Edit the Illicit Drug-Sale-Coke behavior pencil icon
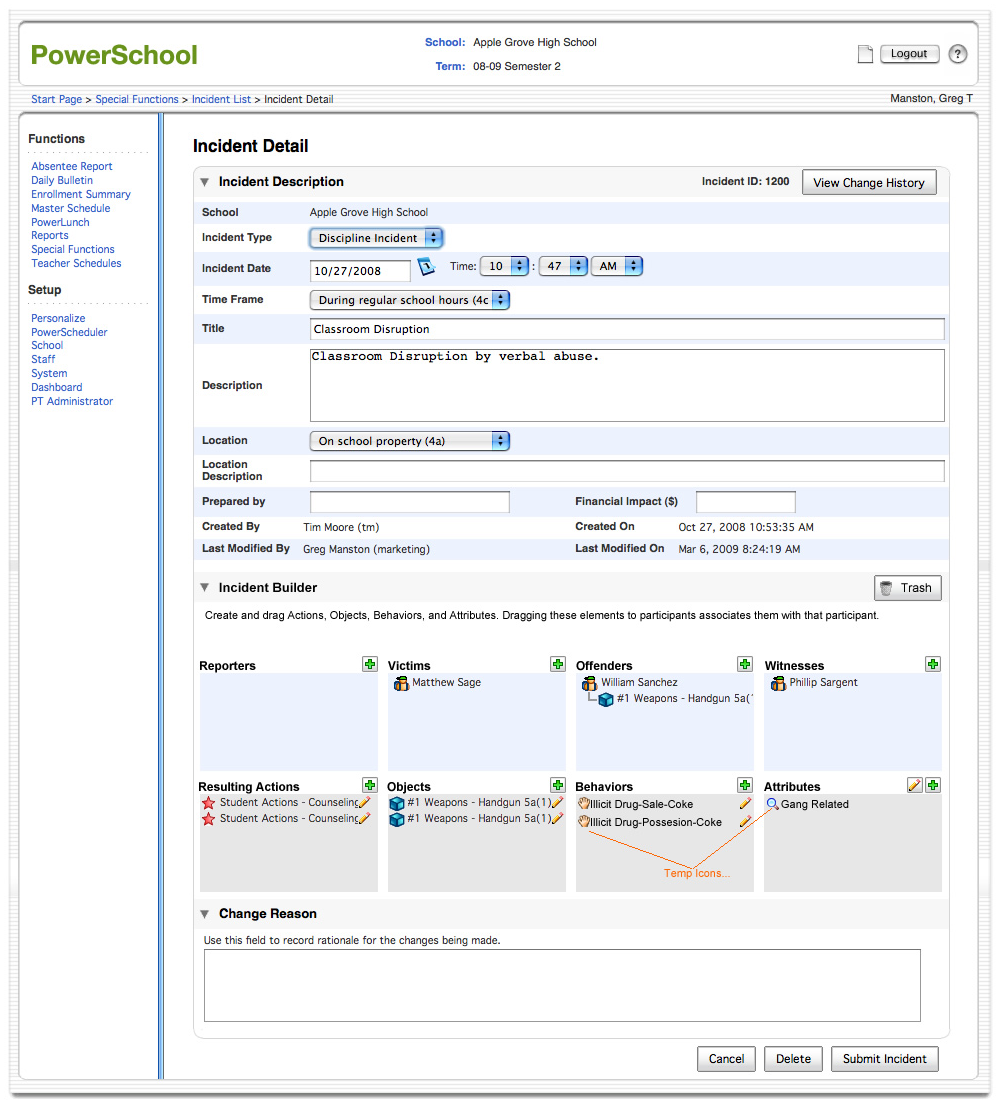This screenshot has width=1001, height=1108. tap(745, 804)
